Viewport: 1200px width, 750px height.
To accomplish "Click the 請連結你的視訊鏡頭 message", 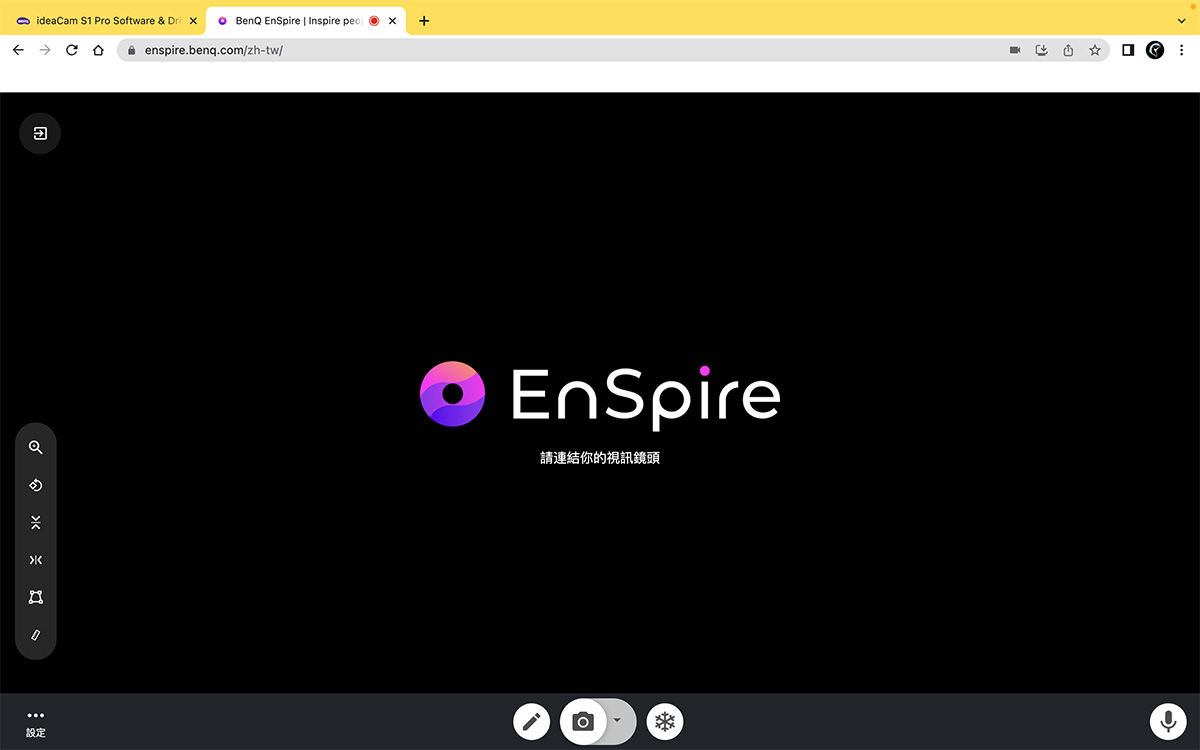I will (x=600, y=458).
